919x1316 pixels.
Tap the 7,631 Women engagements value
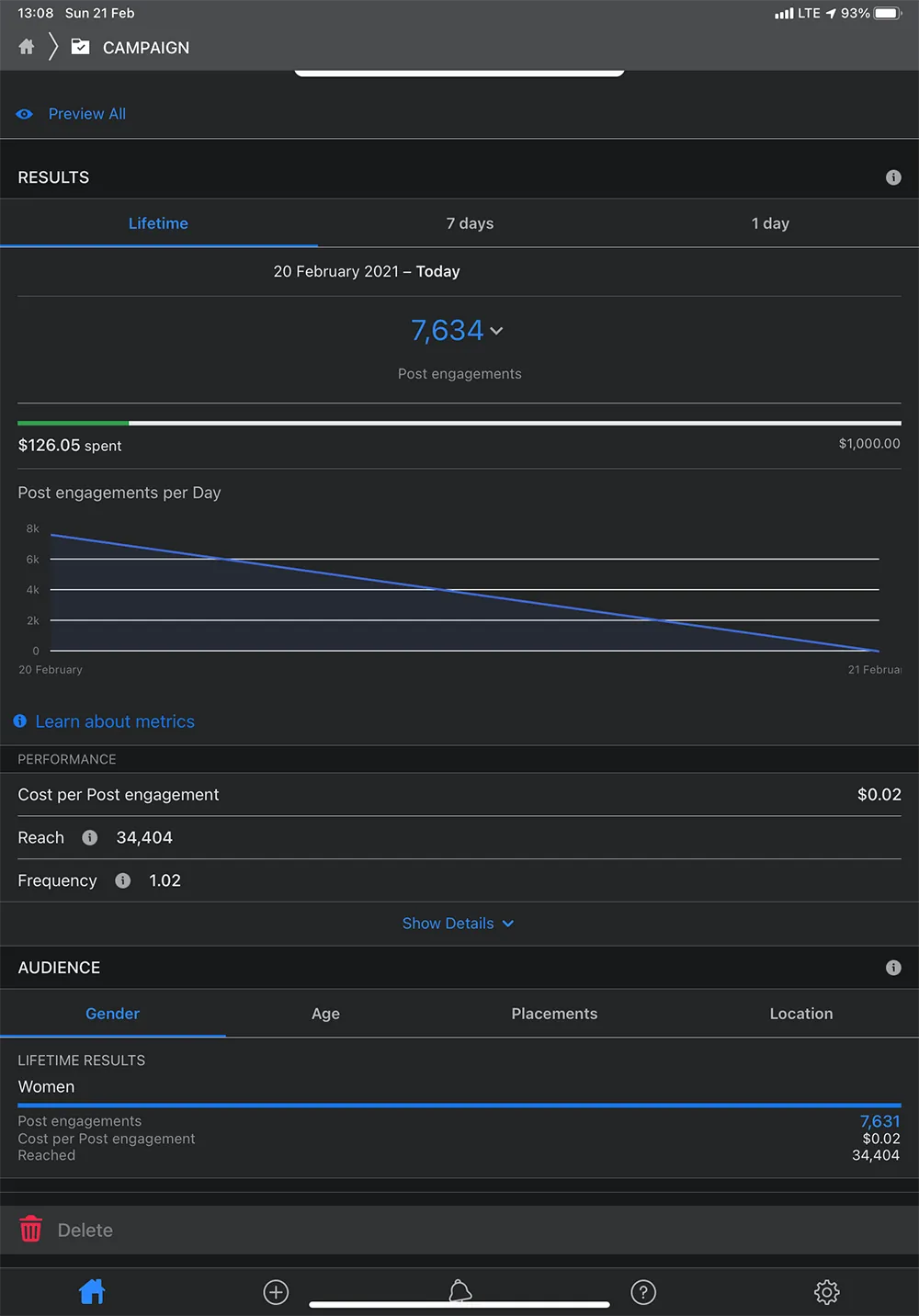pyautogui.click(x=880, y=1121)
